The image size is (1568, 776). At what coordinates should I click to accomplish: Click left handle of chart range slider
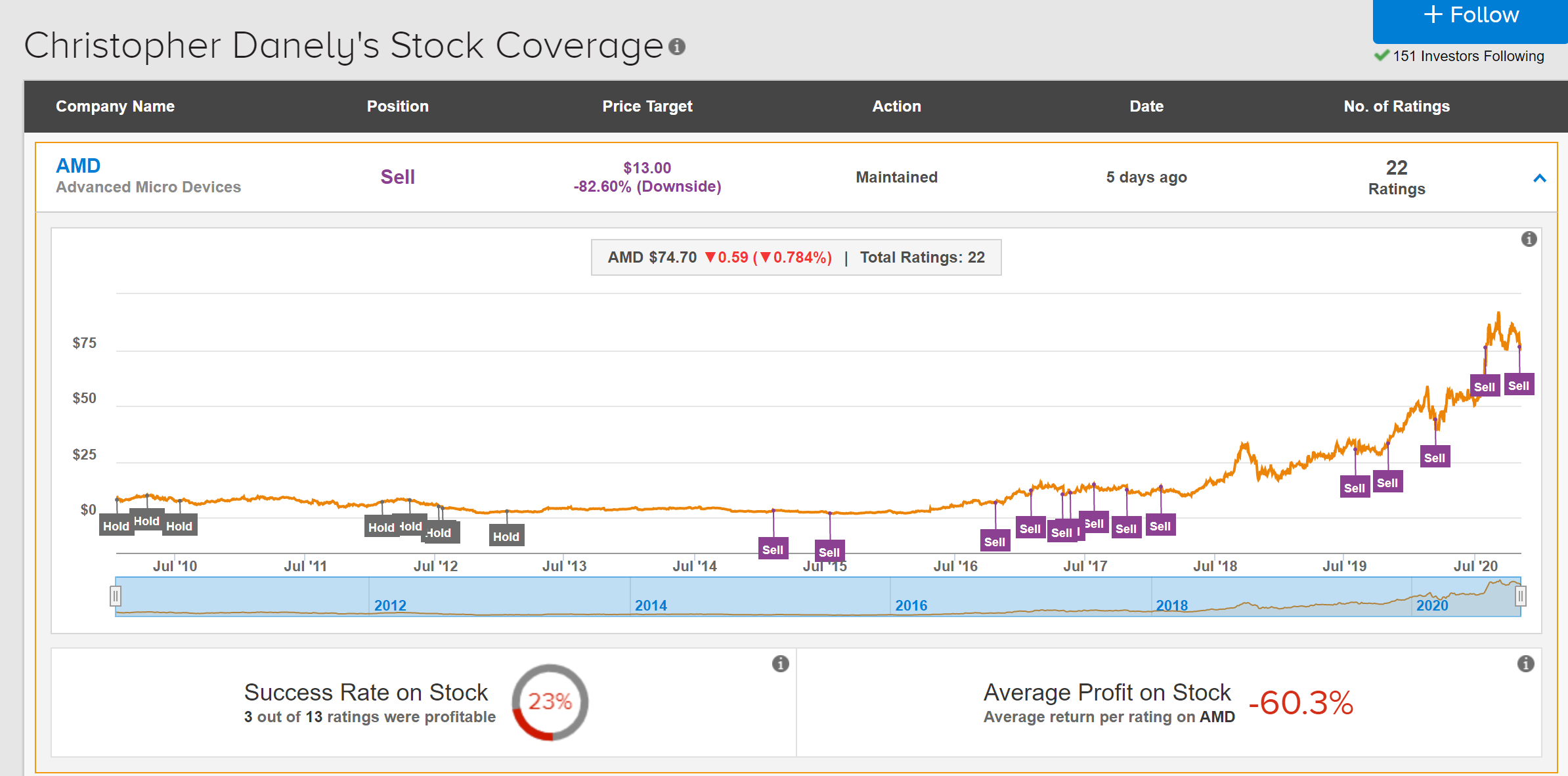point(116,596)
